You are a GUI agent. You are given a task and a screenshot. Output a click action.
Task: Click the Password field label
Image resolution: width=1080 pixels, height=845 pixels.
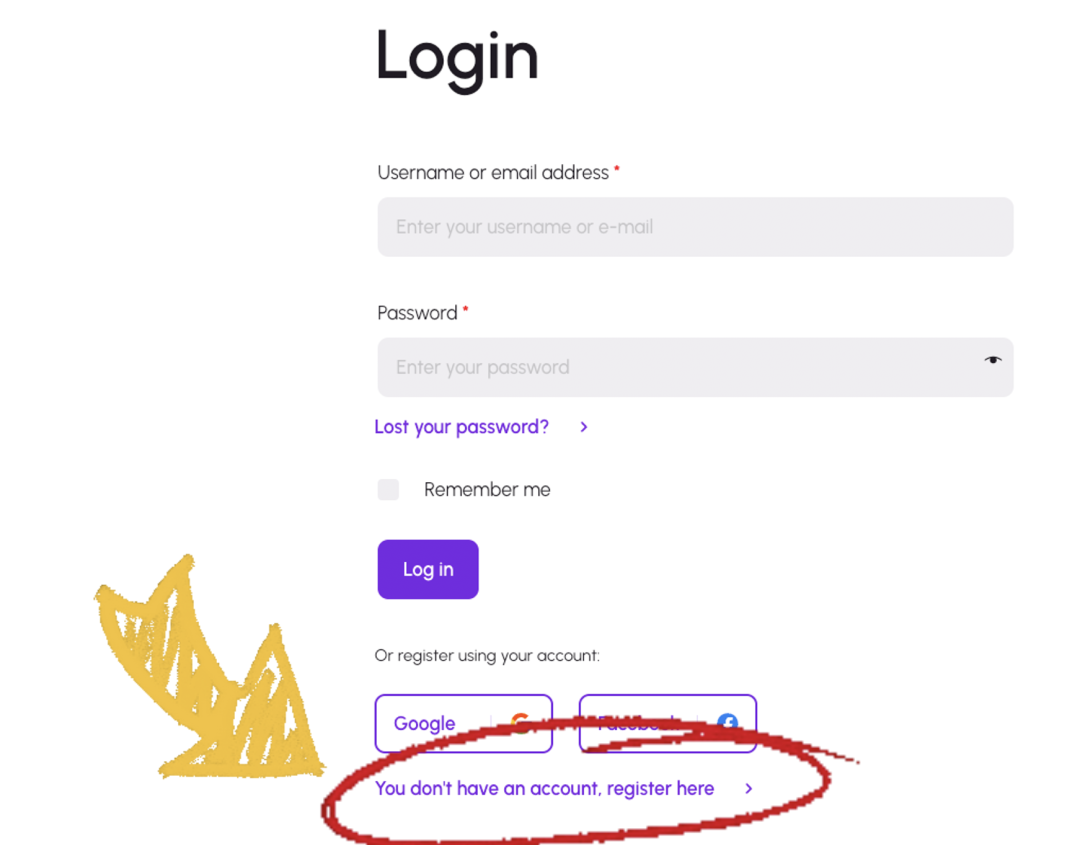coord(417,313)
